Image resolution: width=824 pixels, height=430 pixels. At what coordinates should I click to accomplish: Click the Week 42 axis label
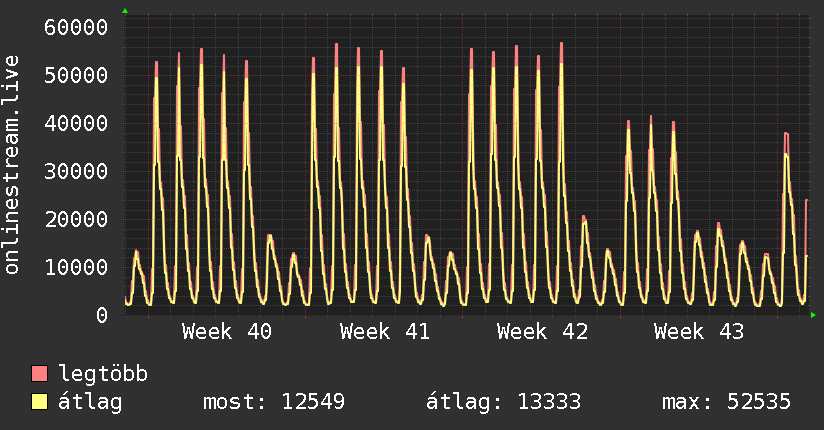pos(542,332)
